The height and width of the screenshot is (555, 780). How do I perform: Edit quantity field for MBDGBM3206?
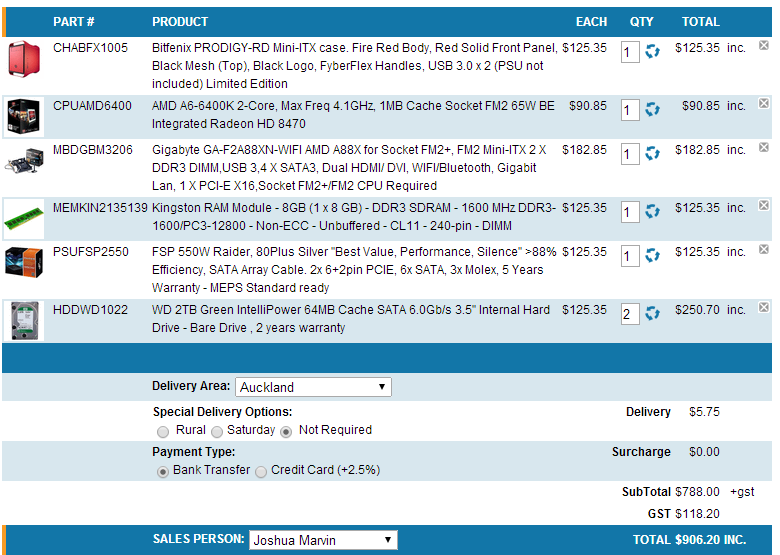630,154
